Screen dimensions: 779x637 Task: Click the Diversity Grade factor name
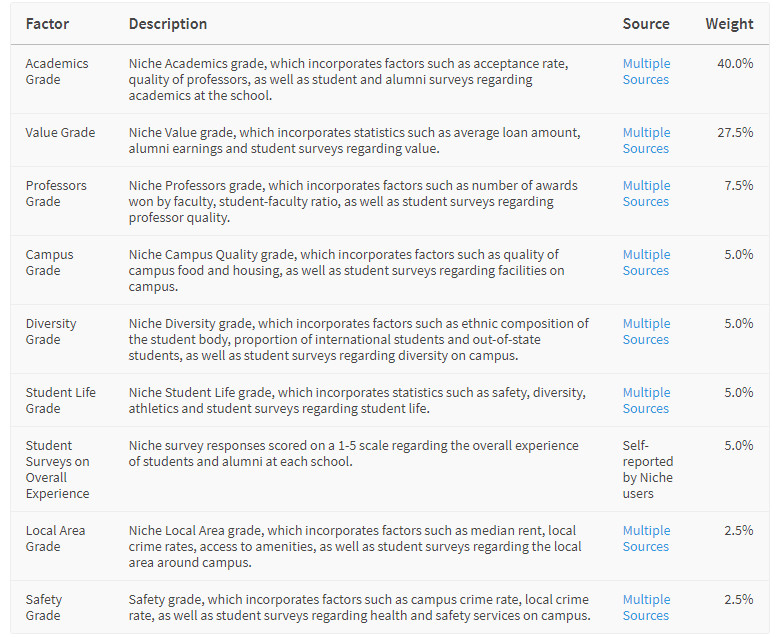tap(51, 331)
